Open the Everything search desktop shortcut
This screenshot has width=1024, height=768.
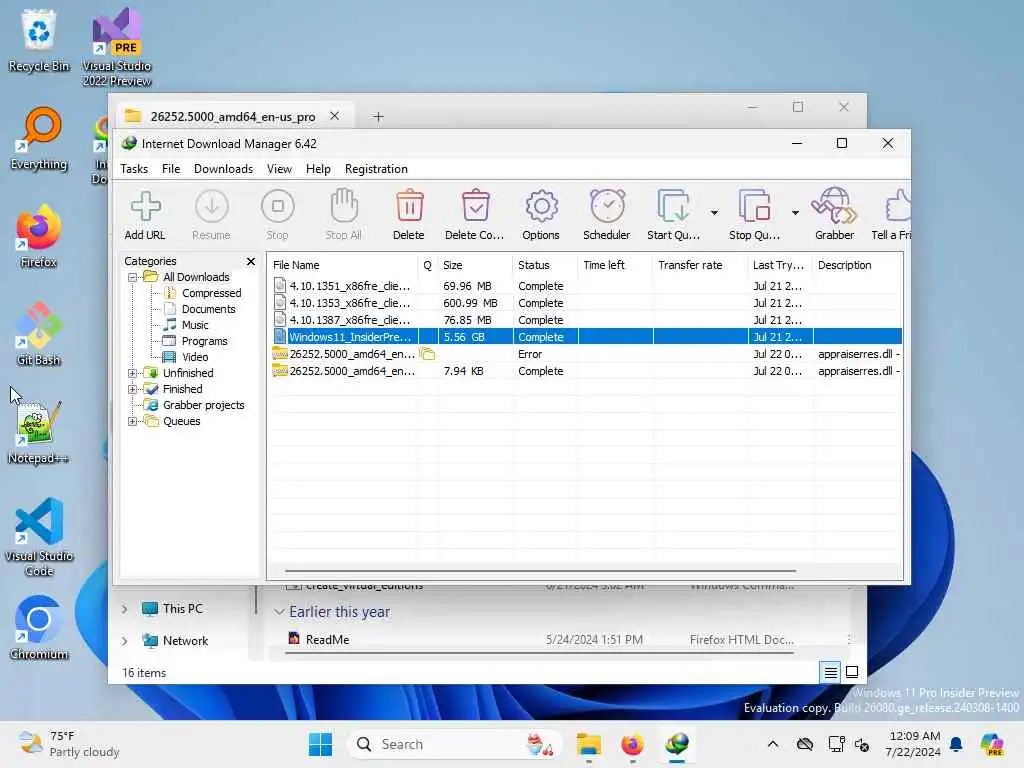[39, 139]
